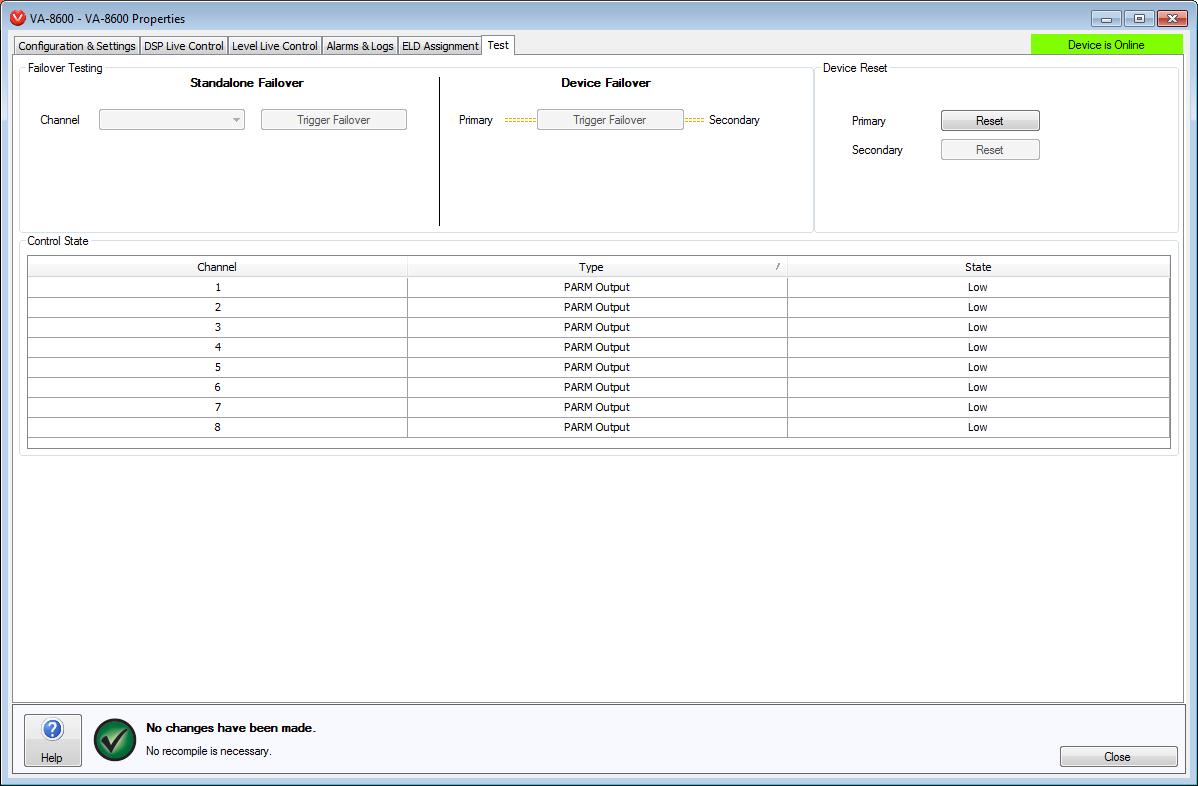Click Device Failover Trigger Failover button
The image size is (1198, 786).
(x=610, y=120)
